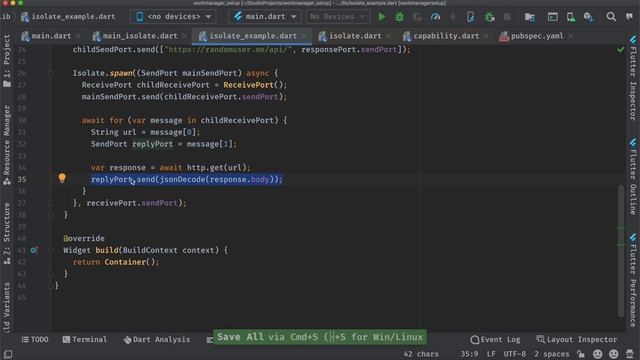Open AVD Manager device icon
Viewport: 640px width, 360px height.
click(x=571, y=17)
